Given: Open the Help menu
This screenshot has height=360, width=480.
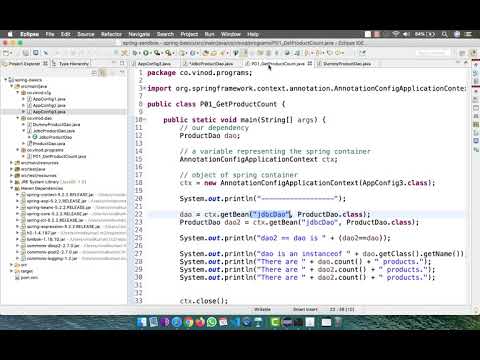Looking at the screenshot, I should pyautogui.click(x=253, y=34).
